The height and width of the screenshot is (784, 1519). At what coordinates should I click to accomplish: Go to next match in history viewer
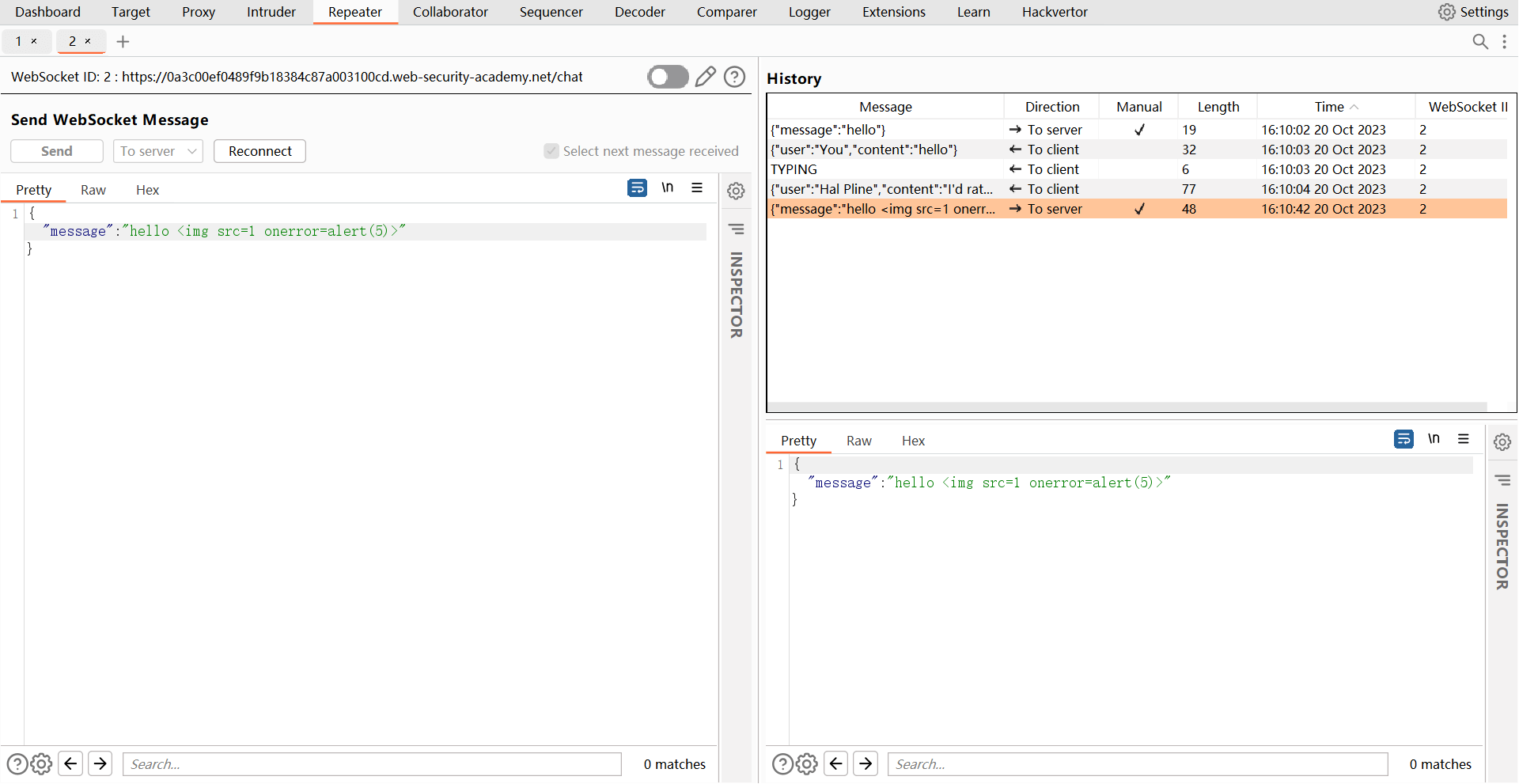click(866, 763)
